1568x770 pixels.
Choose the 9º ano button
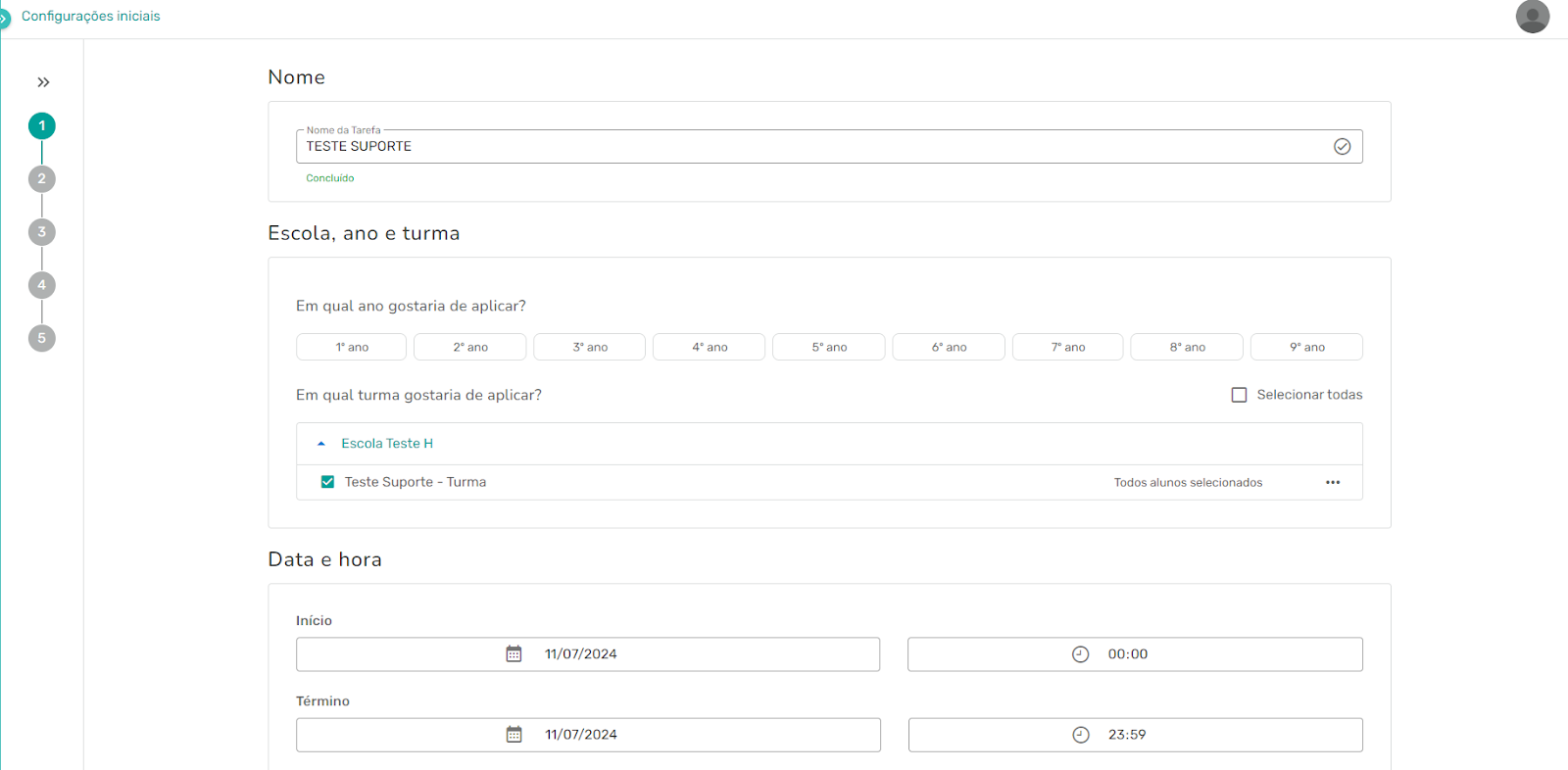pyautogui.click(x=1305, y=347)
